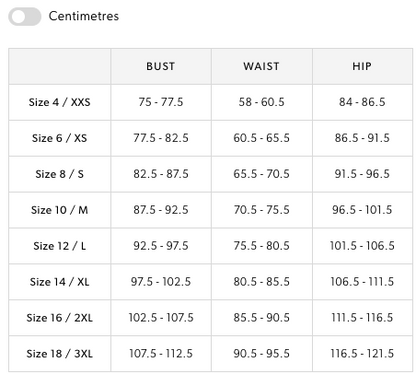Click hip value 116.5 - 121.5
The width and height of the screenshot is (416, 374).
362,354
